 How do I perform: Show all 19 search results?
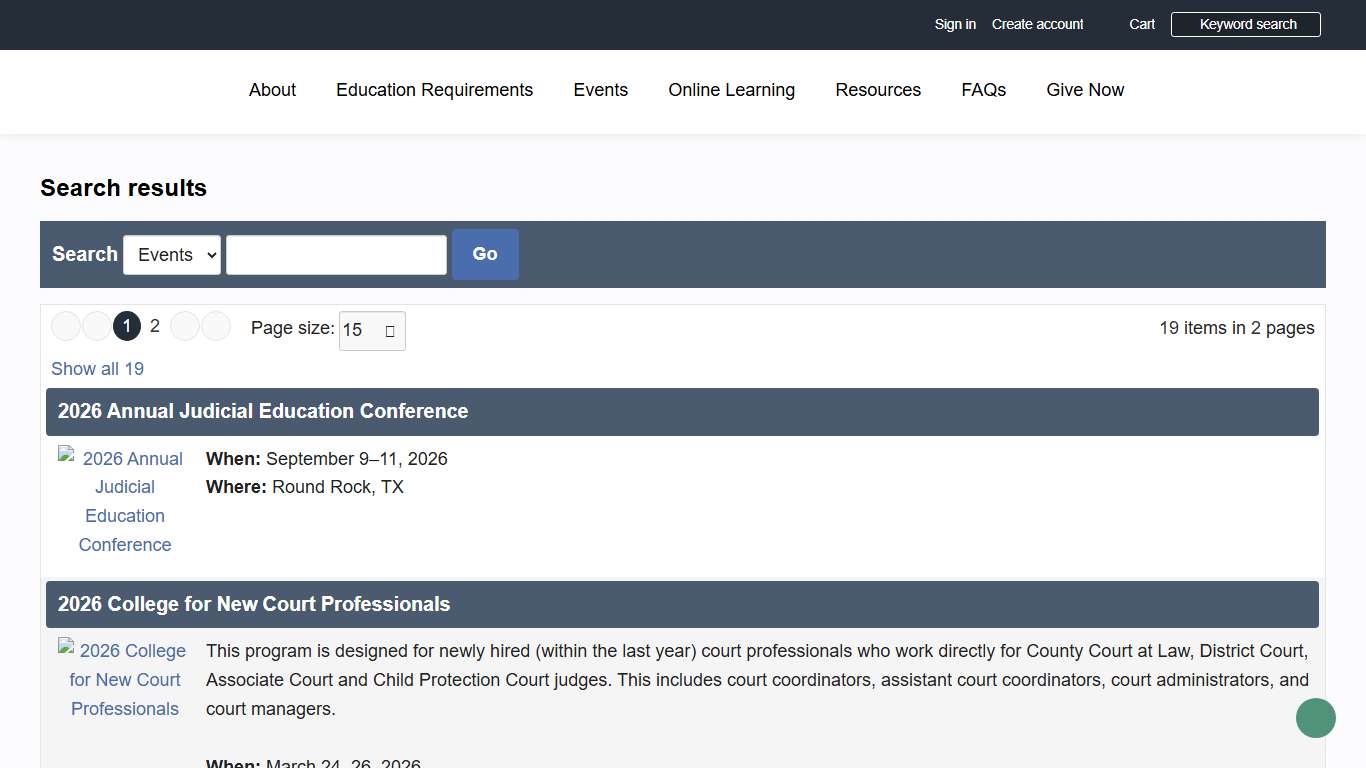(97, 368)
